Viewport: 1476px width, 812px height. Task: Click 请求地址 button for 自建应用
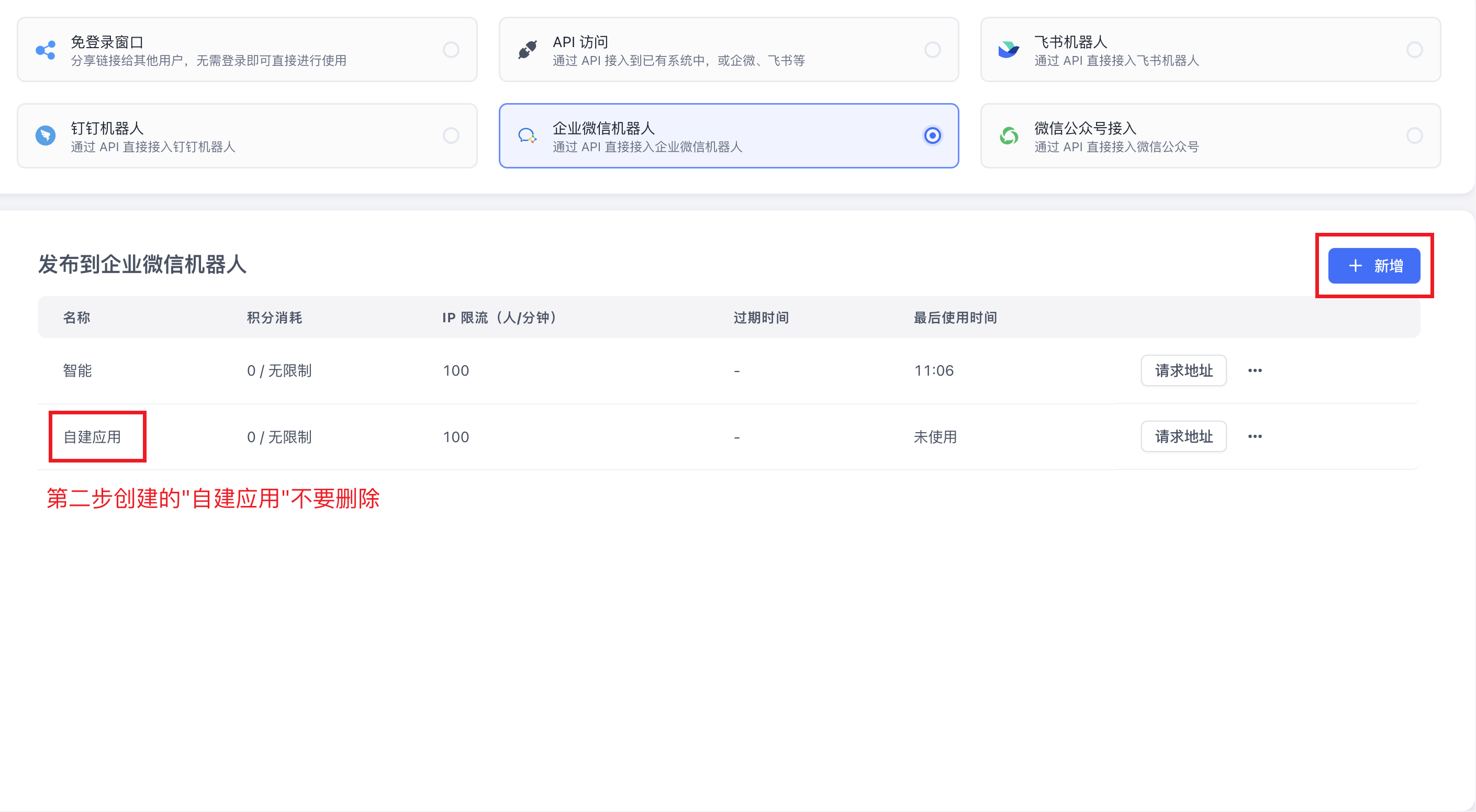tap(1183, 436)
